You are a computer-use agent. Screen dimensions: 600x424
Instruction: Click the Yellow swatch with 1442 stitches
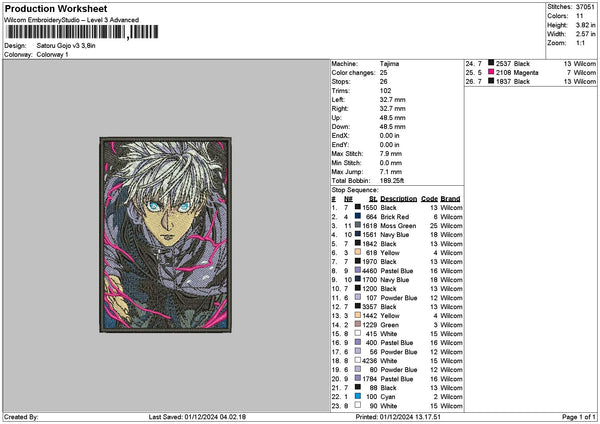[358, 315]
